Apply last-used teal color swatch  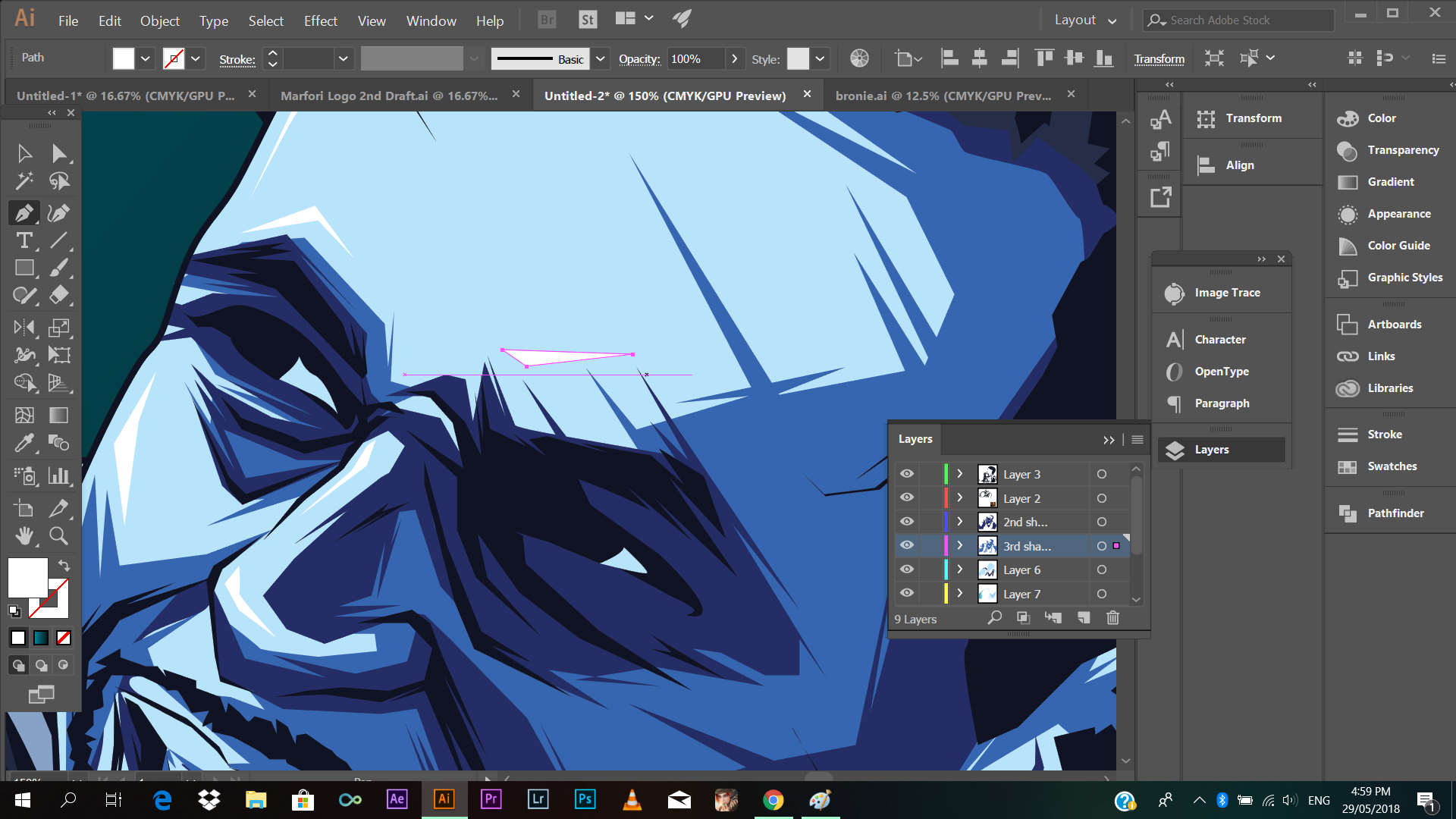tap(41, 639)
